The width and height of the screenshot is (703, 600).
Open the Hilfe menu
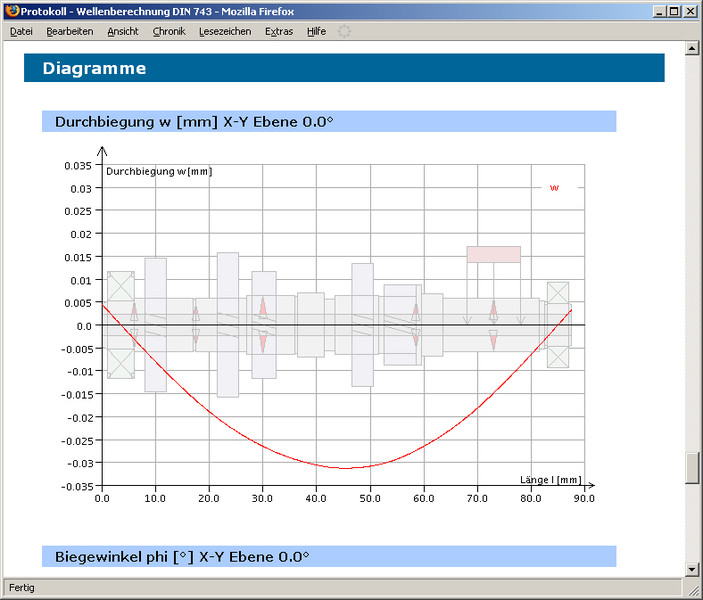pos(316,31)
